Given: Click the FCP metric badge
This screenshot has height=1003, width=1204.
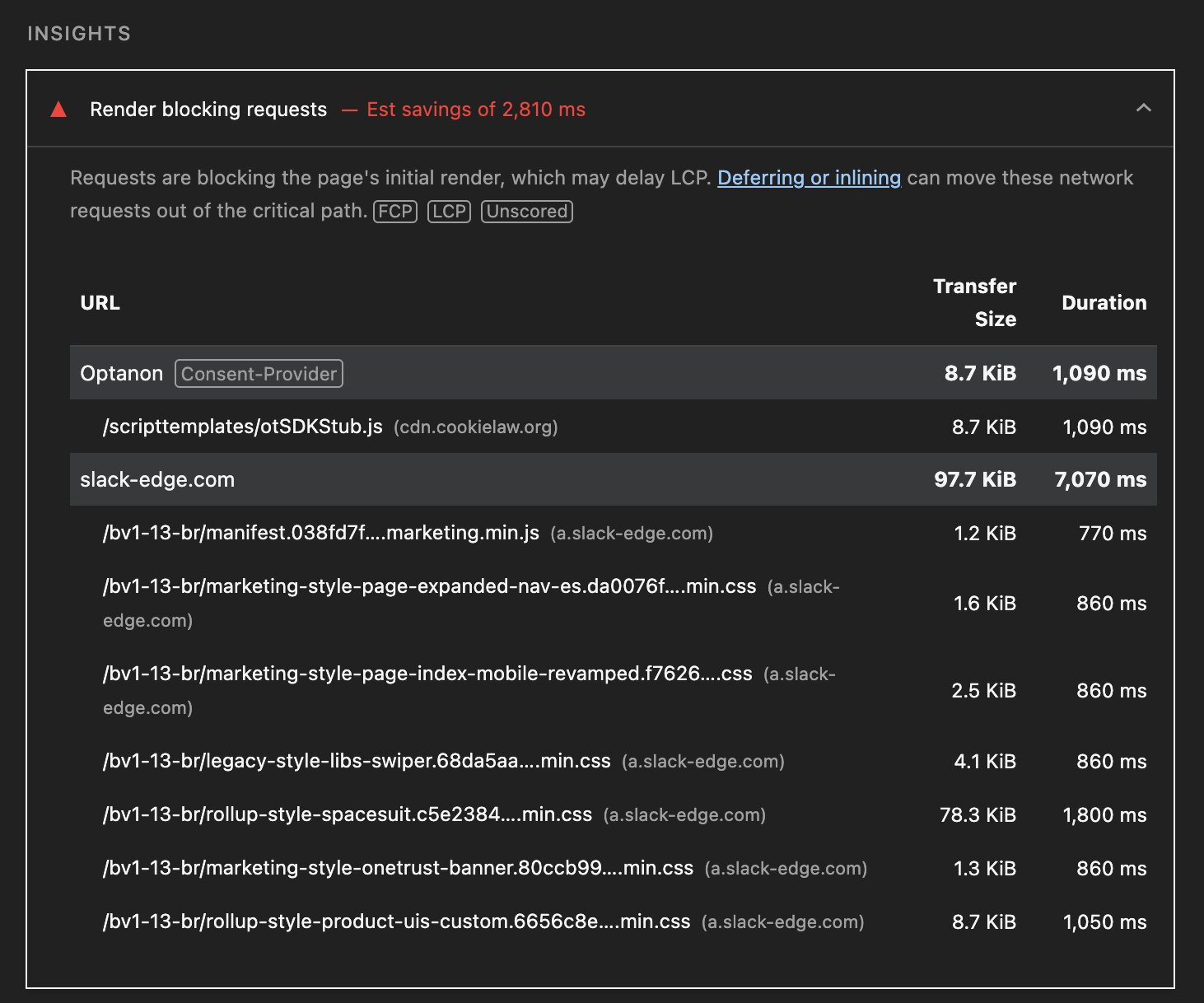Looking at the screenshot, I should point(395,212).
